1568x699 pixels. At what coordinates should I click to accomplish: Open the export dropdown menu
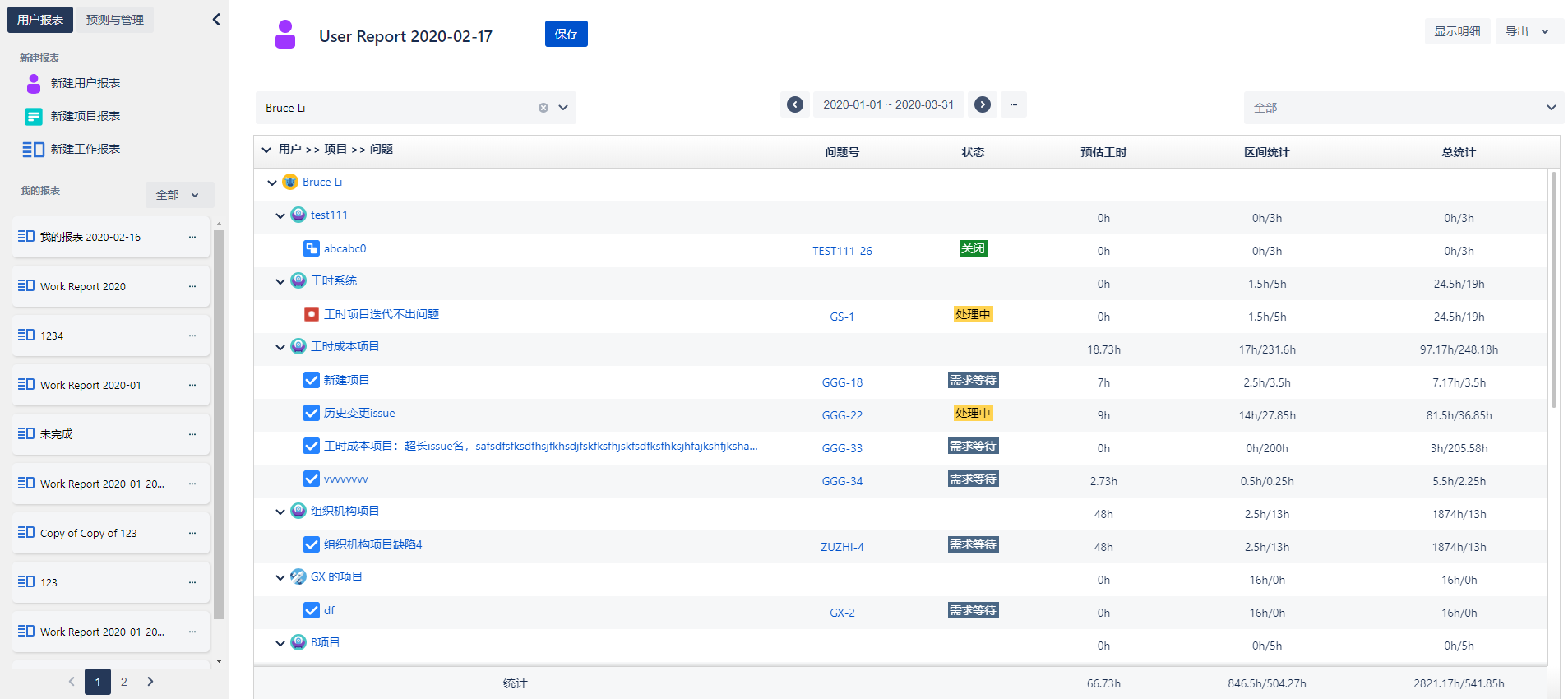[1529, 31]
